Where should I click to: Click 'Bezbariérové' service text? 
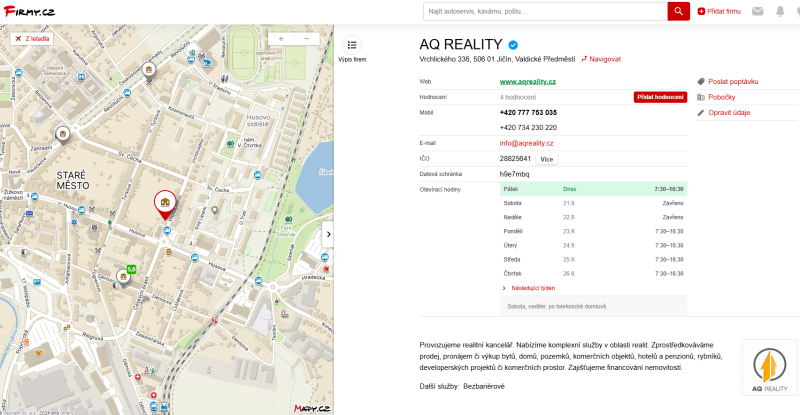click(x=484, y=386)
